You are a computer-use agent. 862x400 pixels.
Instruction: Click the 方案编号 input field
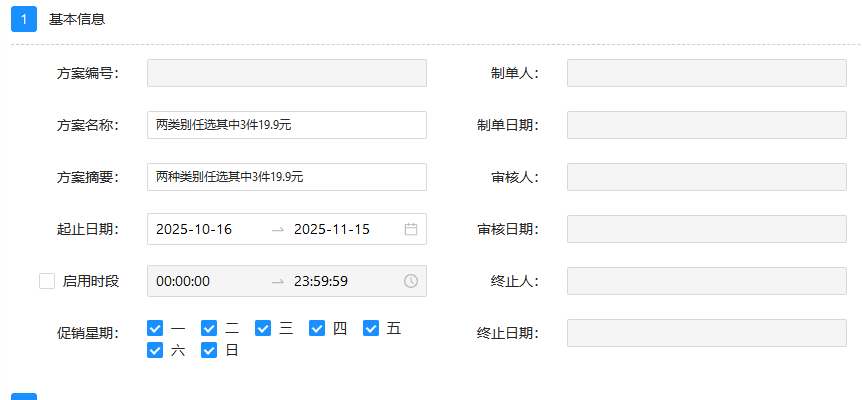[x=286, y=73]
